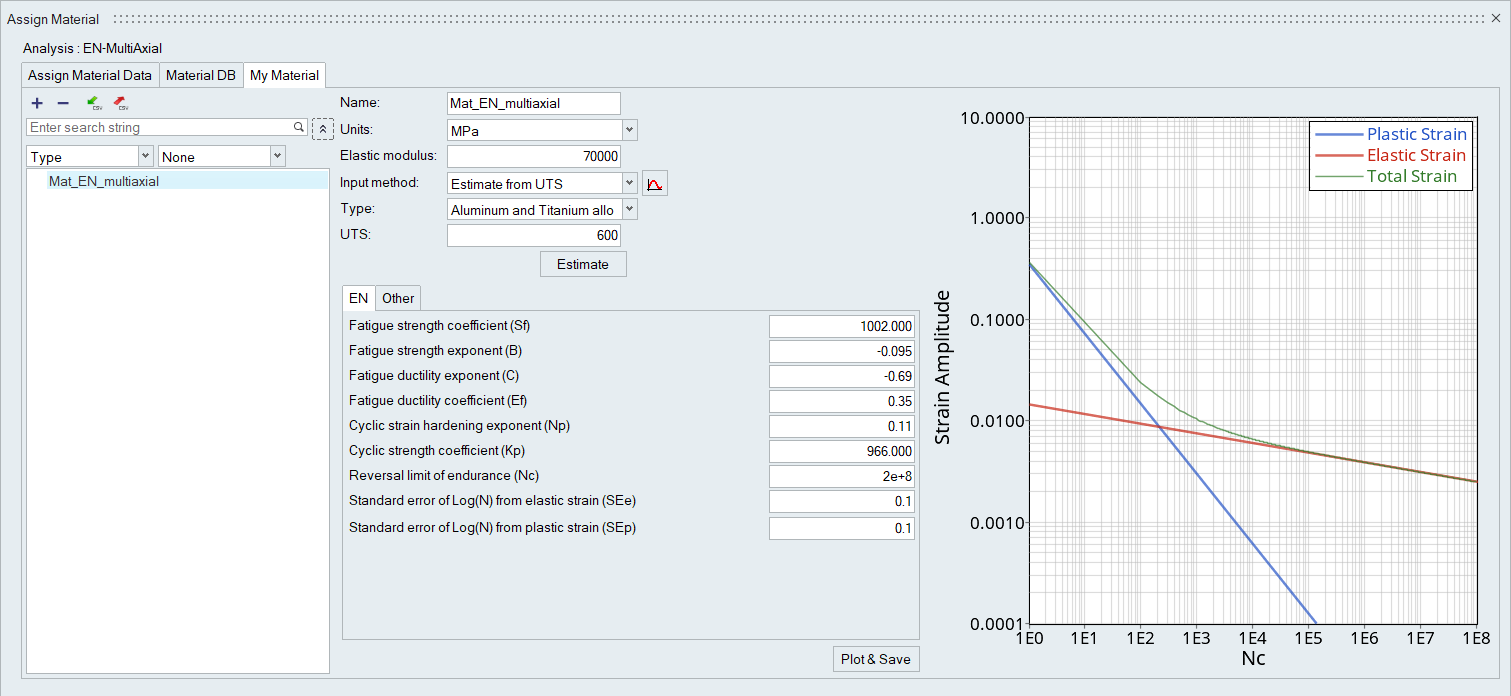The width and height of the screenshot is (1511, 696).
Task: Click the search magnifier icon
Action: coord(299,127)
